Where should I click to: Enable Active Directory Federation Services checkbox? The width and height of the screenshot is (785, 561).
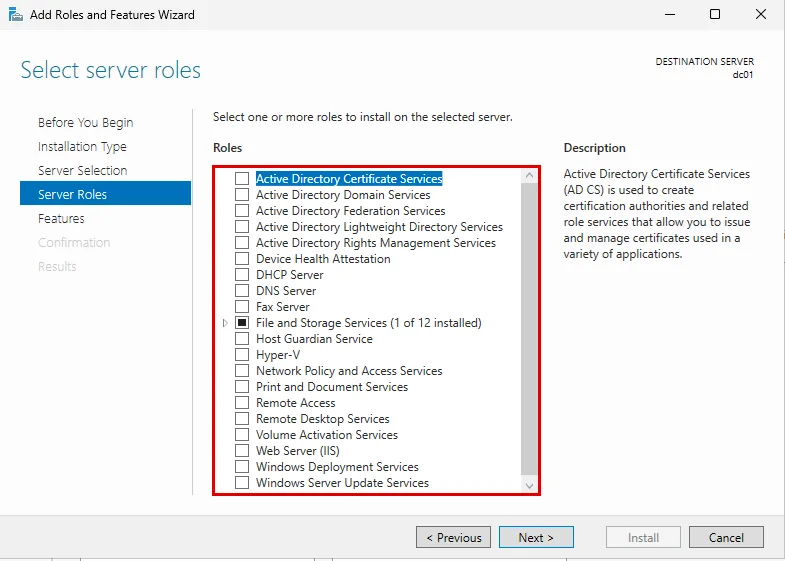[x=242, y=211]
